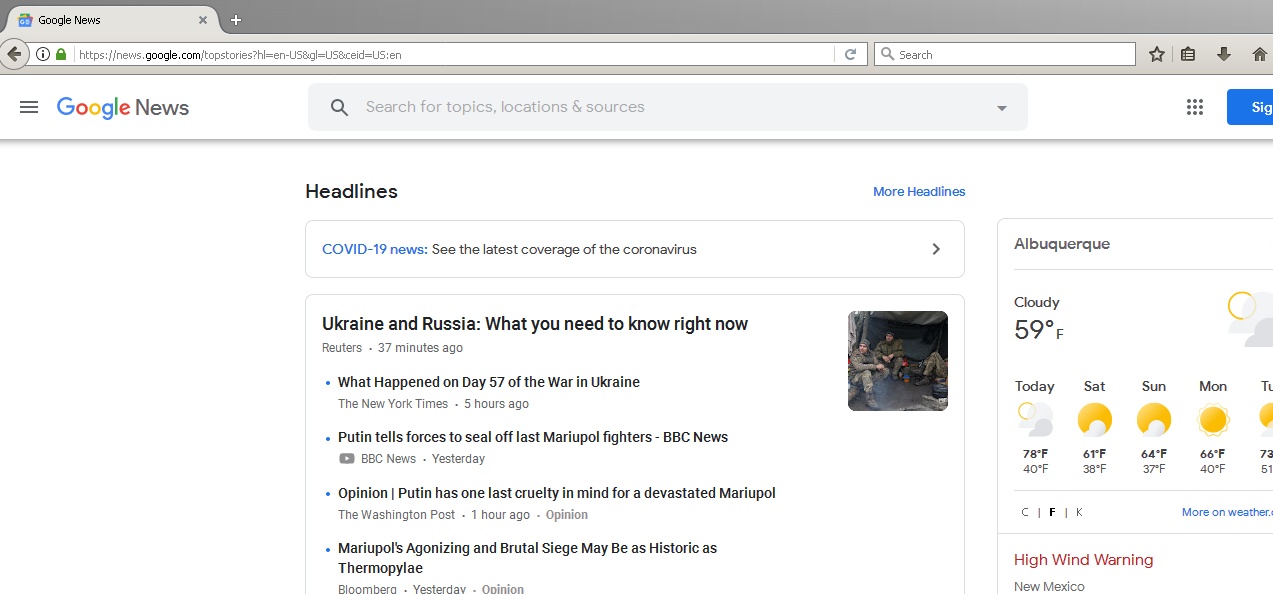Open Mariupol's Agonizing and Brutal Siege article
The height and width of the screenshot is (594, 1273).
pos(527,558)
